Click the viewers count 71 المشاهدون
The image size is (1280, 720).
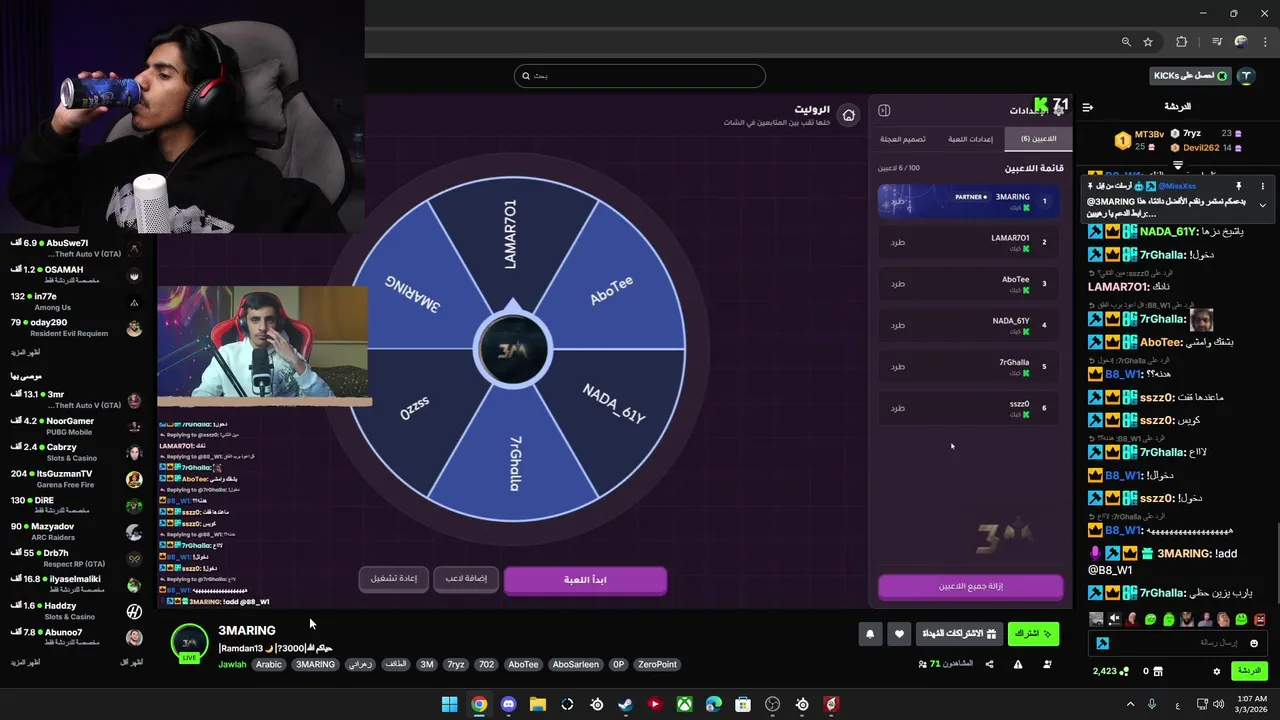coord(945,664)
